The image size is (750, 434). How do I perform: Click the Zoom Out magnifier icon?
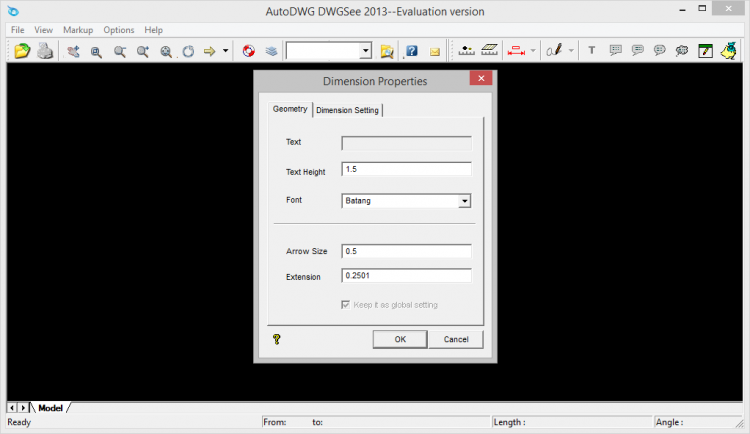120,51
